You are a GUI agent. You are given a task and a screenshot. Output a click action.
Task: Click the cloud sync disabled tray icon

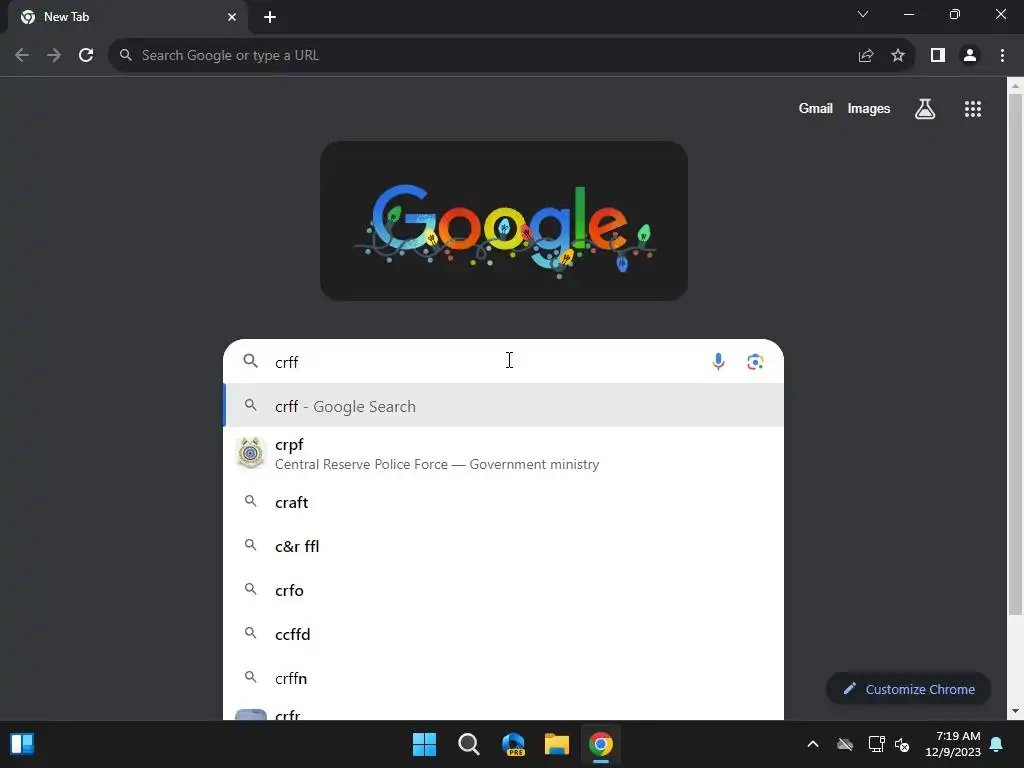(845, 744)
